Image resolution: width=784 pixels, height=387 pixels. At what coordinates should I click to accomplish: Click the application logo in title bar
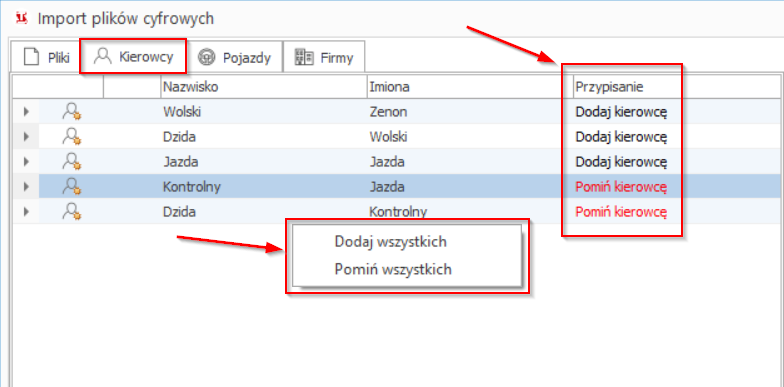point(22,18)
